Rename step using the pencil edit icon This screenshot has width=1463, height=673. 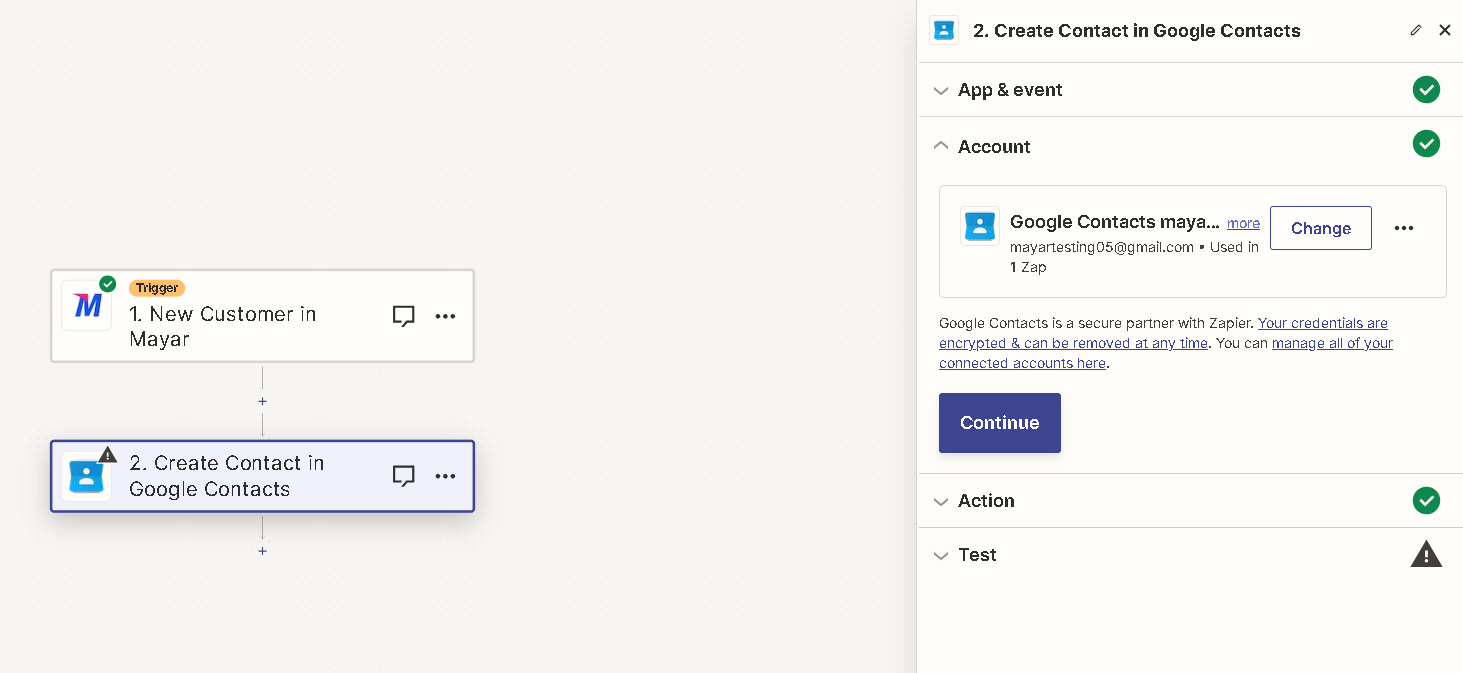tap(1415, 30)
